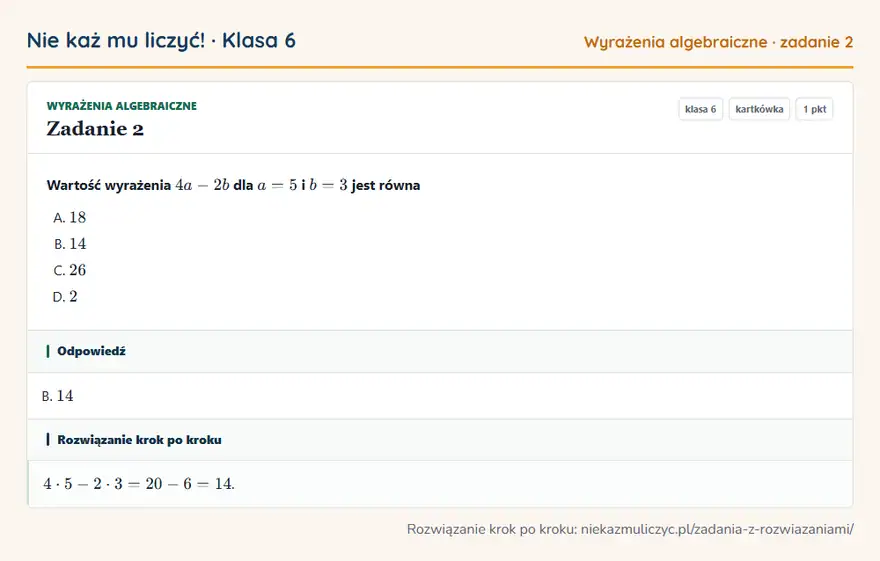Viewport: 880px width, 561px height.
Task: Click the answer 'B. 14' below Odpowiedź
Action: coord(58,396)
